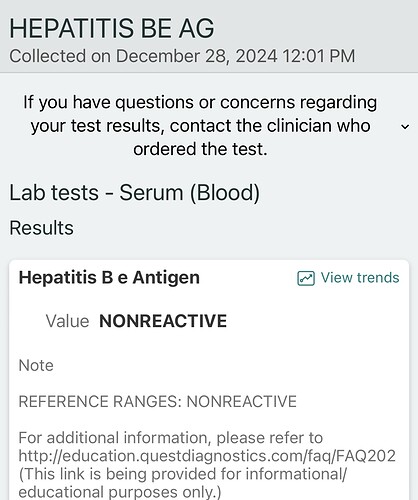Click the informational/educational purposes disclaimer
418x500 pixels.
coord(183,482)
